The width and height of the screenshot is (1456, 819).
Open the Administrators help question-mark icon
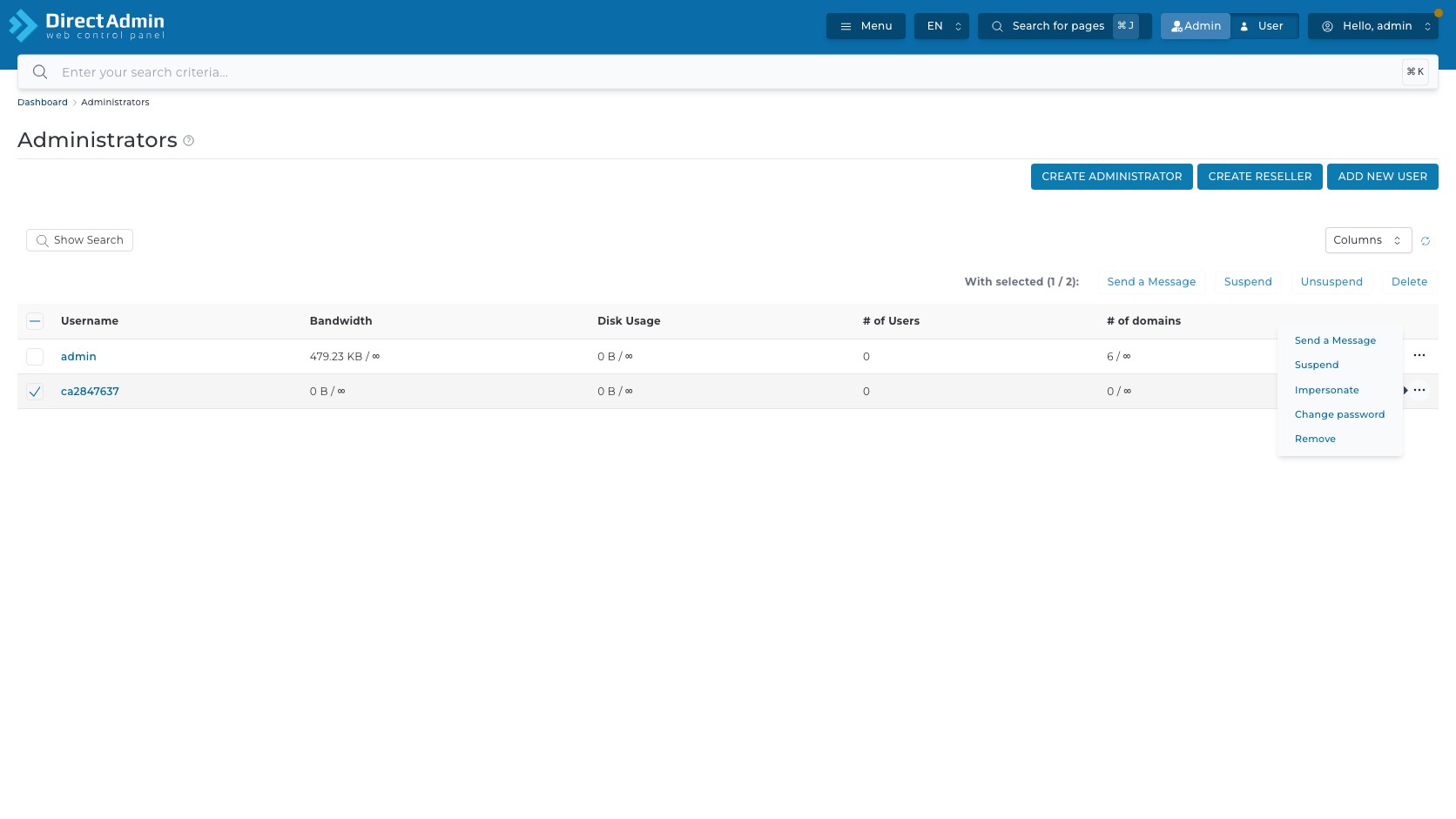tap(188, 141)
